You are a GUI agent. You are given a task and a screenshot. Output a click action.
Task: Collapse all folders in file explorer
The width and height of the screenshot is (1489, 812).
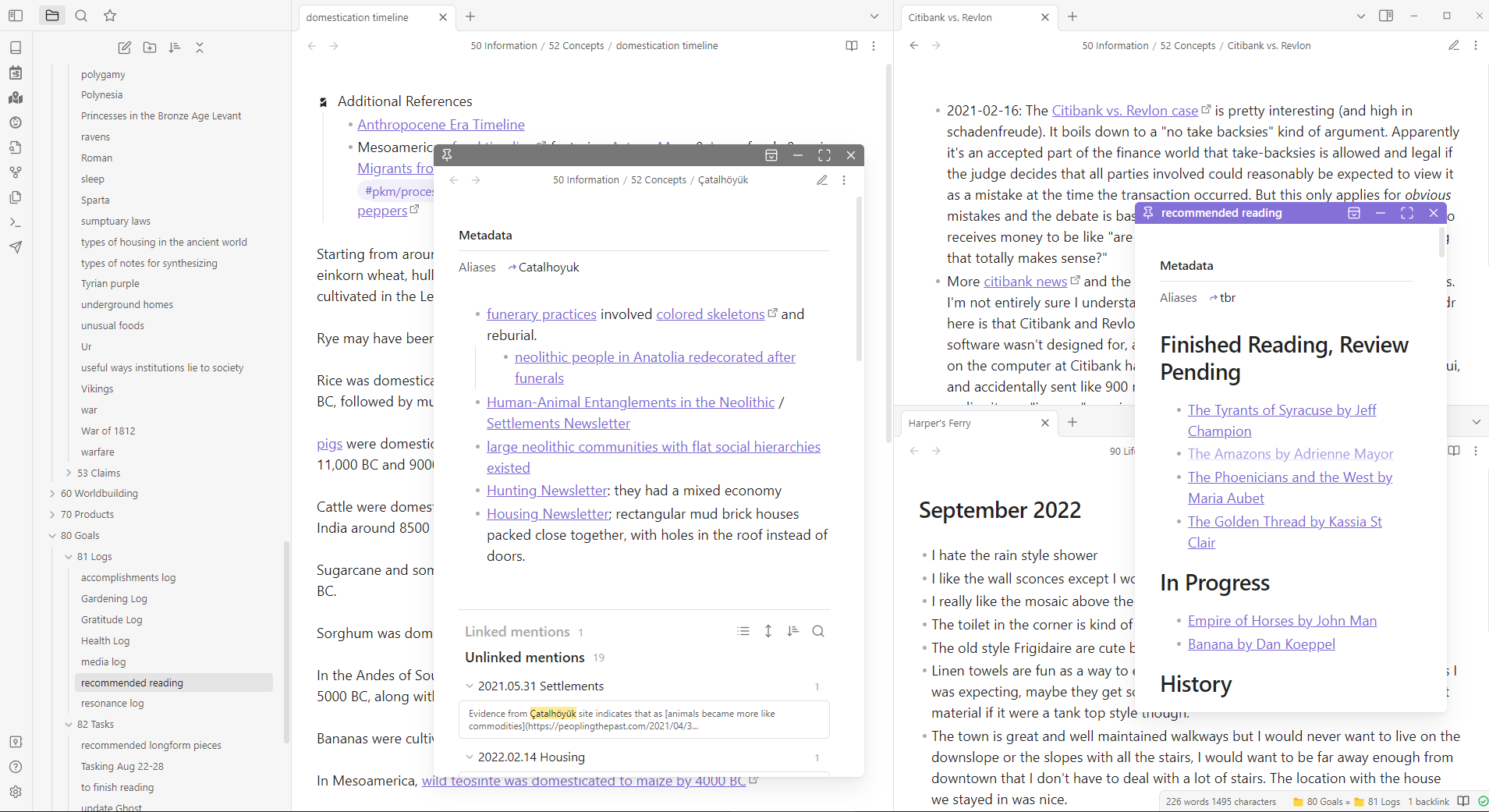(x=200, y=48)
